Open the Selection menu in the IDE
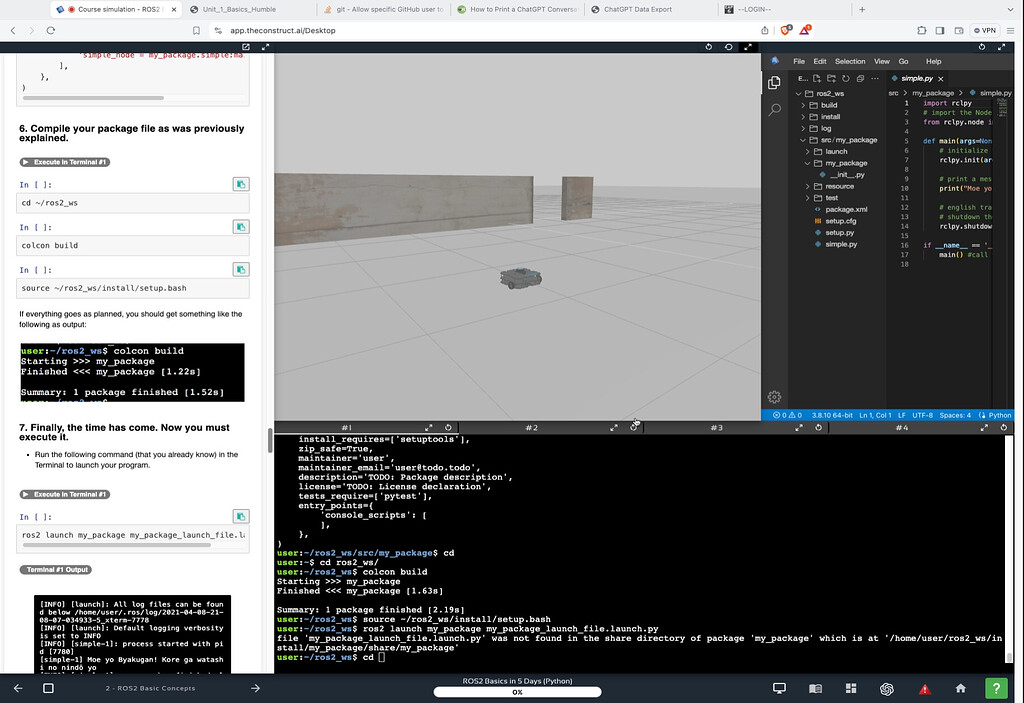The image size is (1024, 703). click(x=850, y=61)
